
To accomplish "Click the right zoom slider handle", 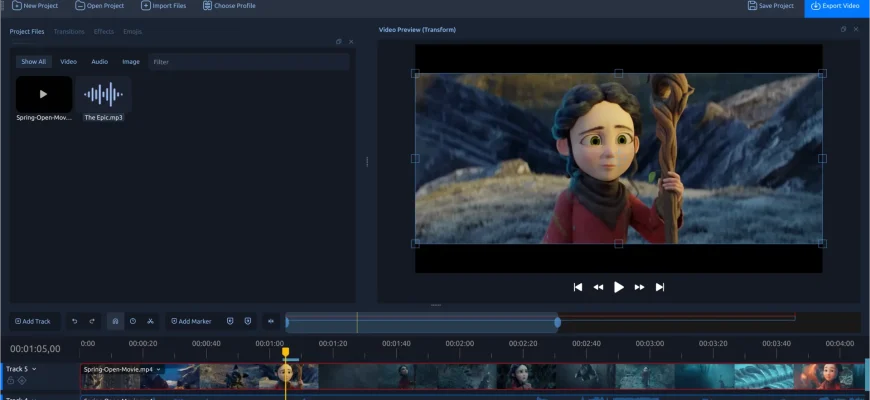I will click(x=558, y=322).
